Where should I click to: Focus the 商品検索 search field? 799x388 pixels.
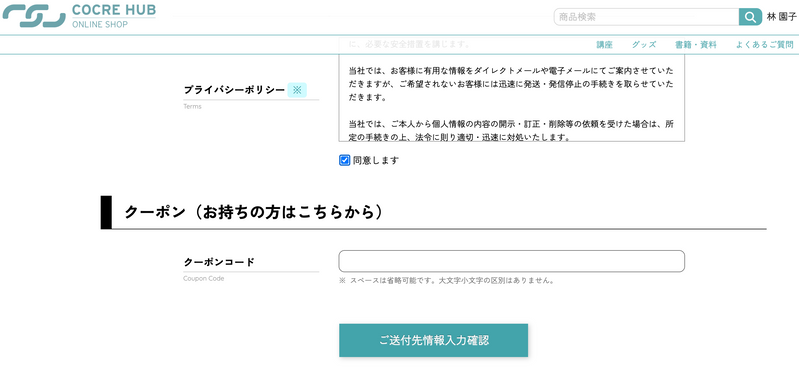tap(646, 17)
